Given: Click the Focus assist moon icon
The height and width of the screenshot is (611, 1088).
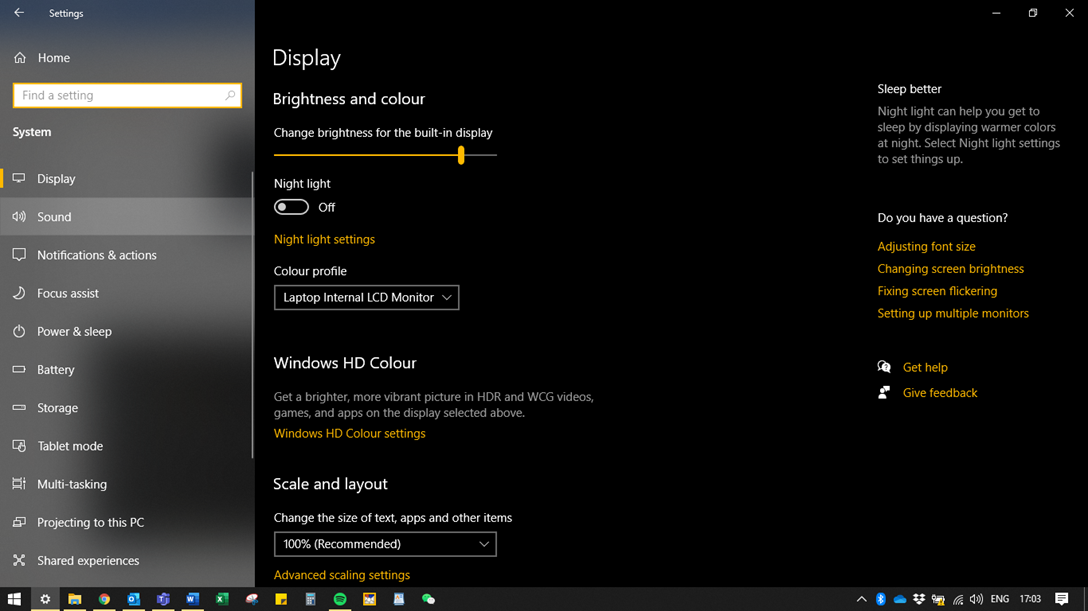Looking at the screenshot, I should point(19,293).
